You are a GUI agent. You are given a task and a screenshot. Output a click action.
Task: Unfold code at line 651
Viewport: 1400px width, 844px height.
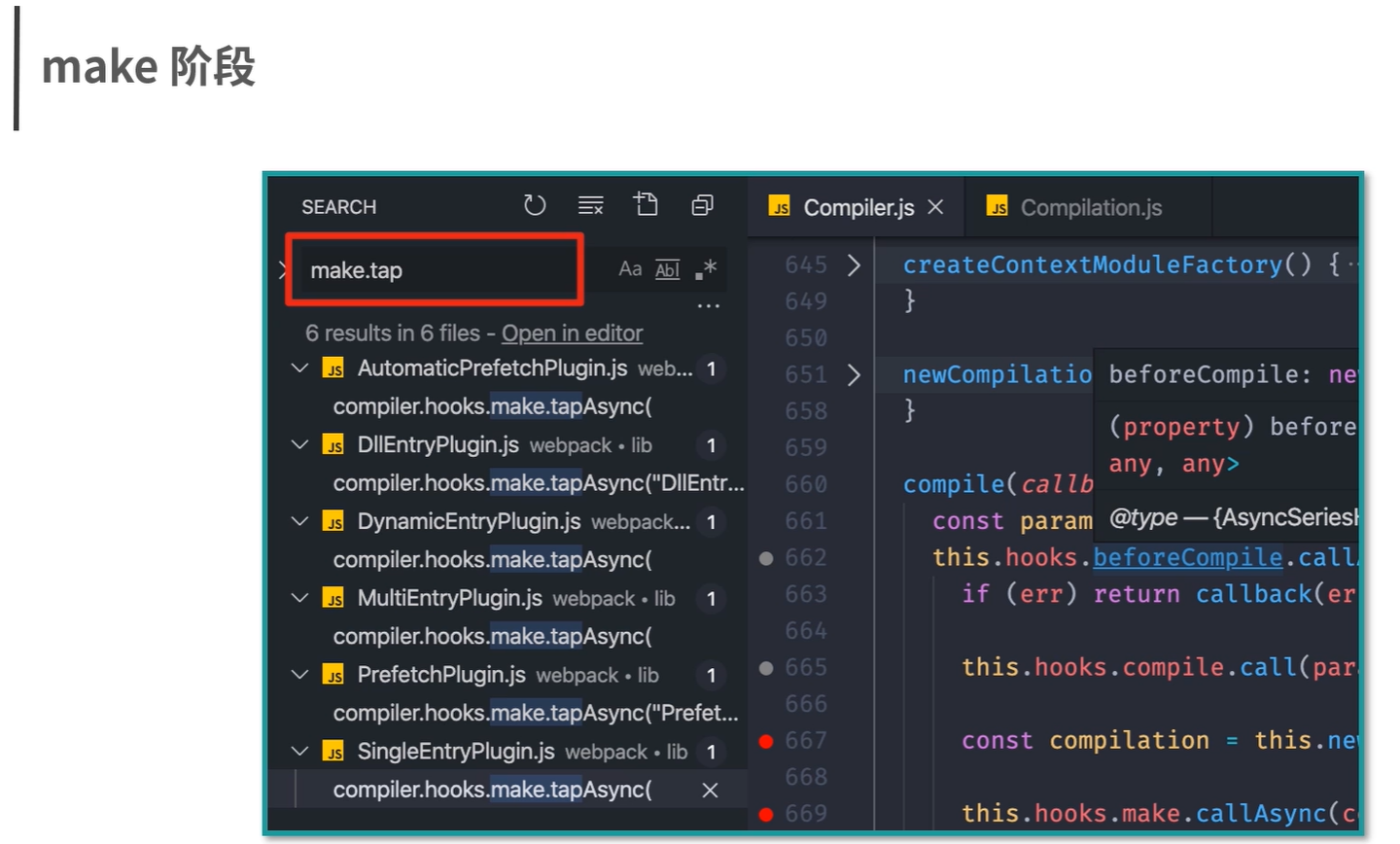click(854, 374)
